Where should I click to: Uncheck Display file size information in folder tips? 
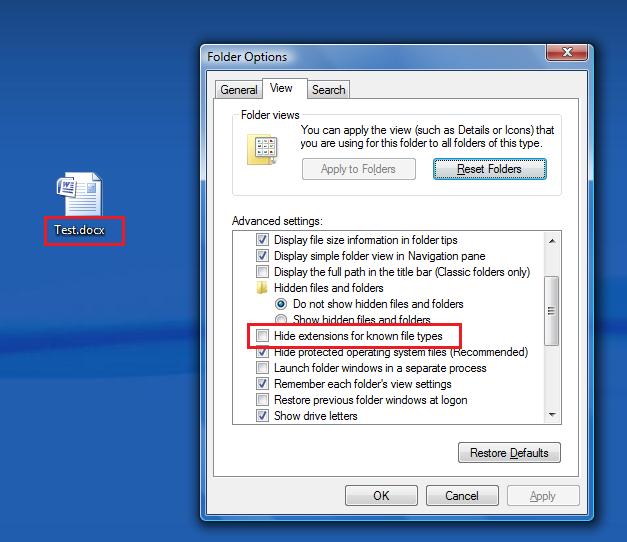point(262,240)
